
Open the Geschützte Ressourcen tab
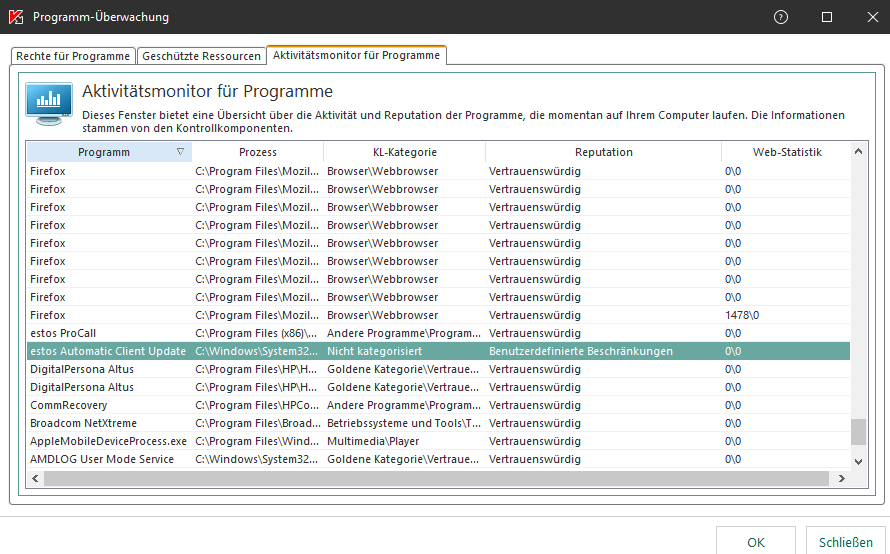pyautogui.click(x=201, y=56)
